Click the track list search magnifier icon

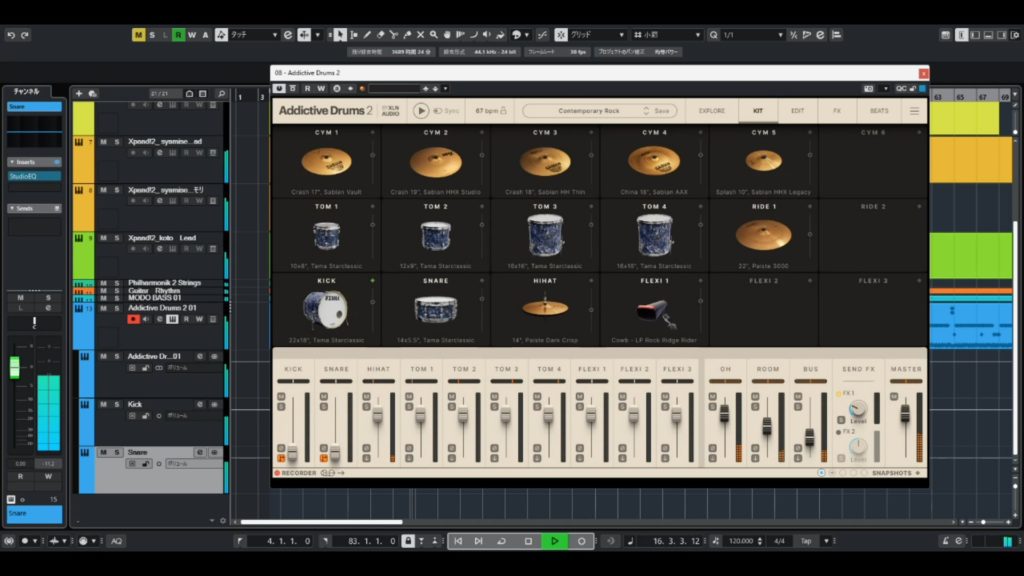[x=221, y=94]
